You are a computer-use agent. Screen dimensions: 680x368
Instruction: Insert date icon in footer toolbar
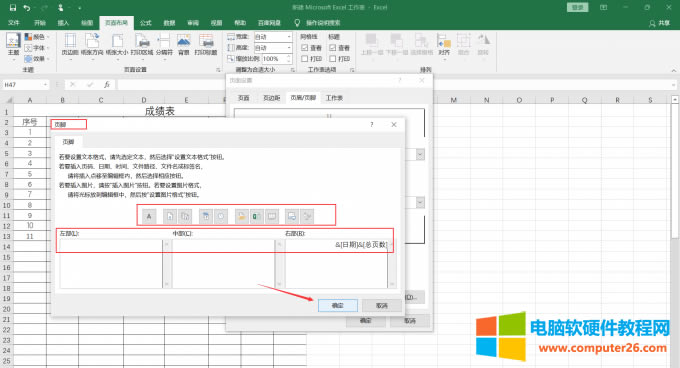coord(206,216)
